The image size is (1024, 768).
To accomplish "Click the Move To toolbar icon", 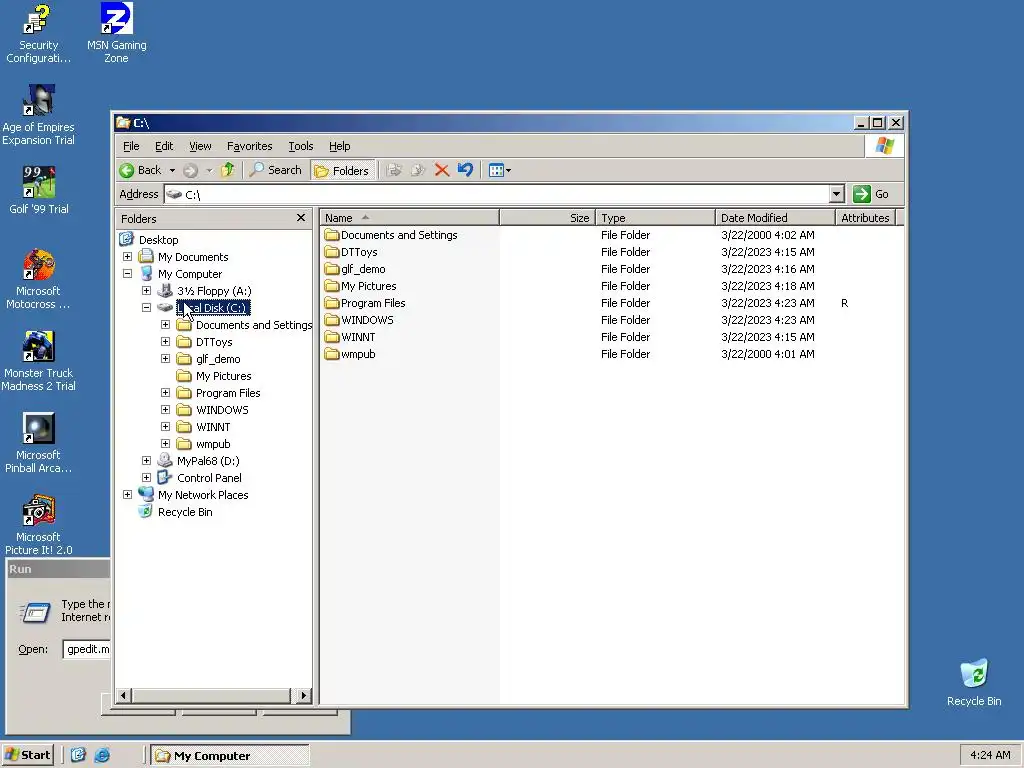I will tap(394, 170).
